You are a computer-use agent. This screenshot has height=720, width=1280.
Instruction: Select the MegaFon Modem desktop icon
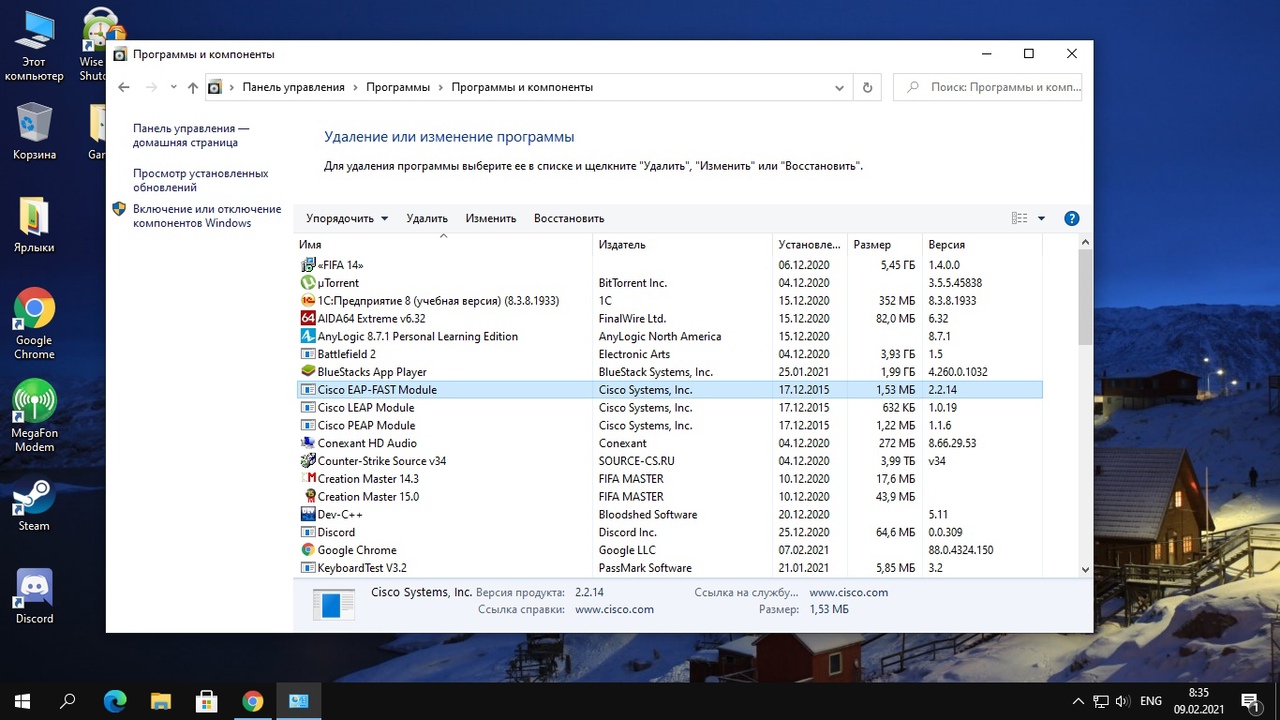click(34, 415)
